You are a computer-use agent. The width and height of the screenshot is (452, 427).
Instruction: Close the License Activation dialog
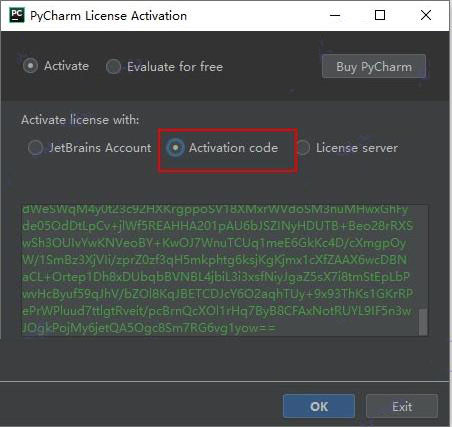(426, 15)
